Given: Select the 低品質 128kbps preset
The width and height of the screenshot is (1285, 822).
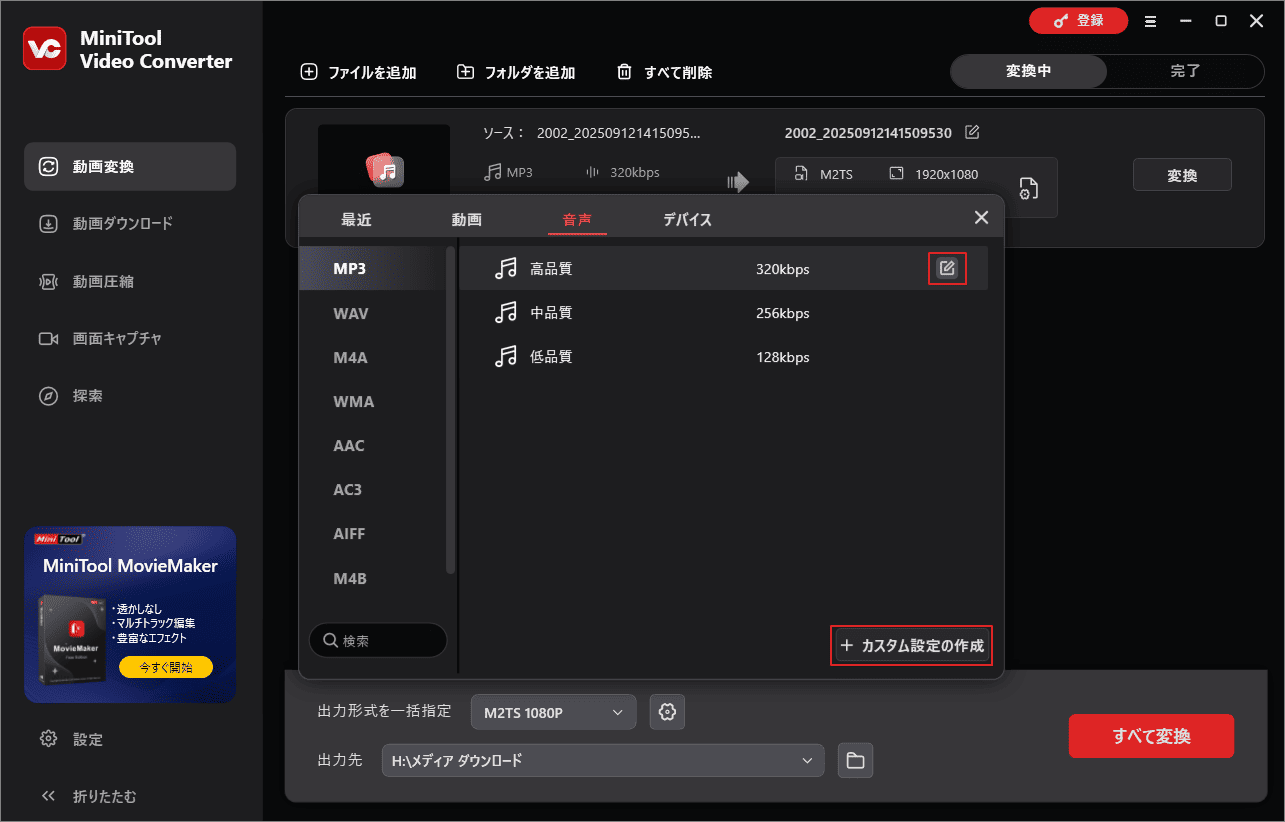Looking at the screenshot, I should coord(724,357).
